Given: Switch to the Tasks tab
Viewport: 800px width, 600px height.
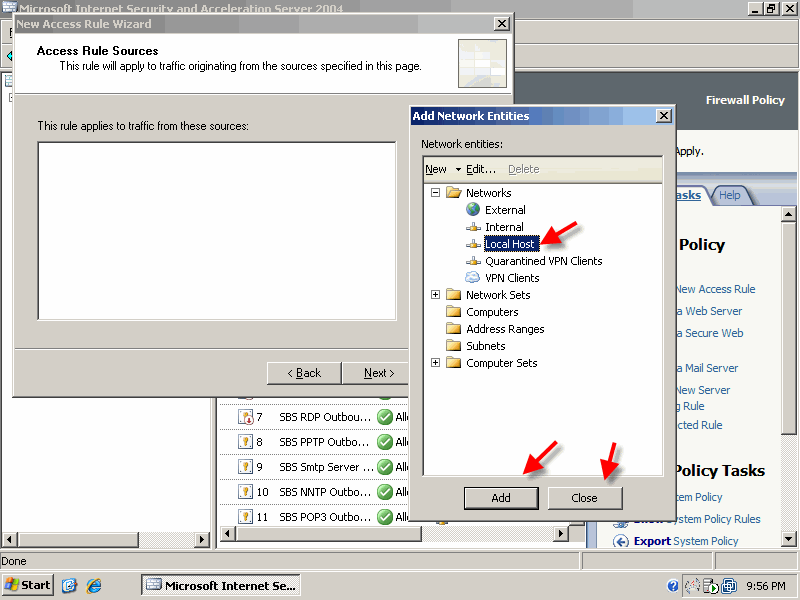Looking at the screenshot, I should (x=688, y=195).
